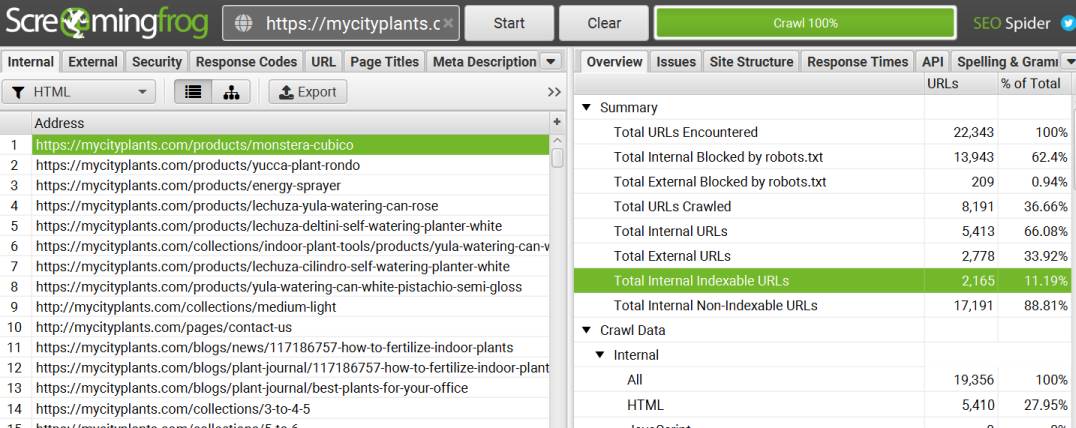This screenshot has height=428, width=1076.
Task: Switch to list view icon
Action: [x=193, y=92]
